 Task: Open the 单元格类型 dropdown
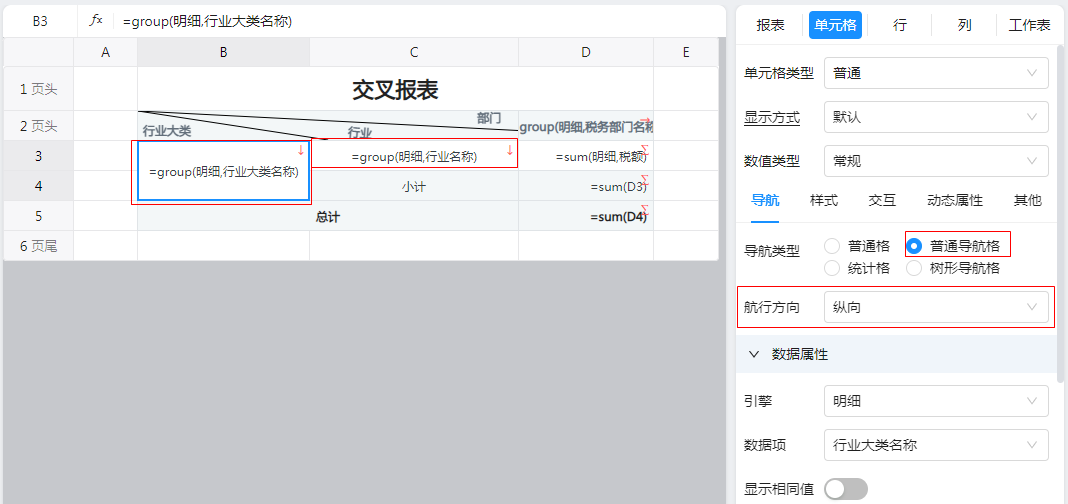(x=936, y=73)
